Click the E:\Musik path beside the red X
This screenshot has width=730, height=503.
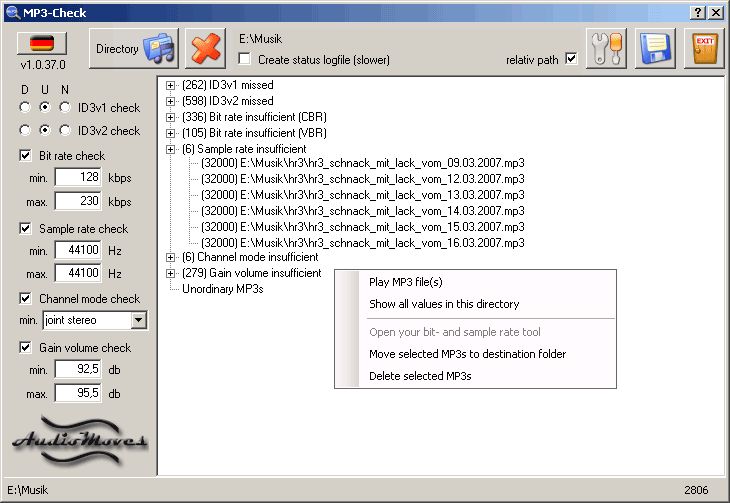(260, 39)
